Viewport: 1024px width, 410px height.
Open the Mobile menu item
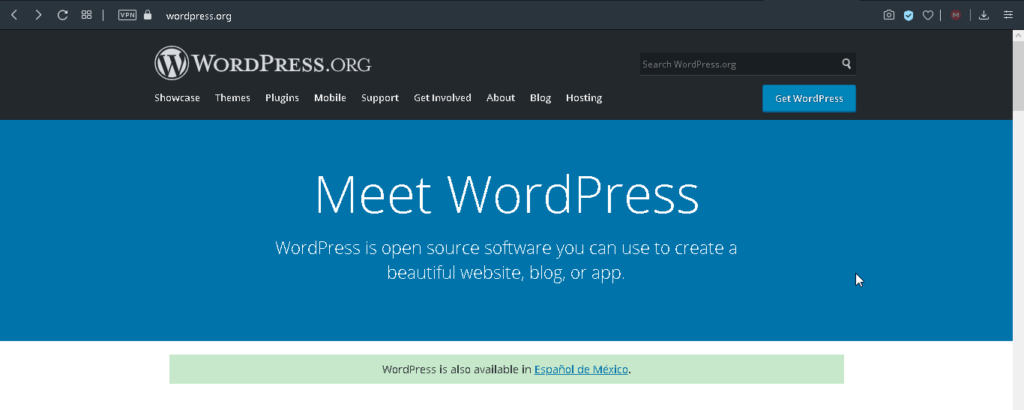pyautogui.click(x=330, y=98)
